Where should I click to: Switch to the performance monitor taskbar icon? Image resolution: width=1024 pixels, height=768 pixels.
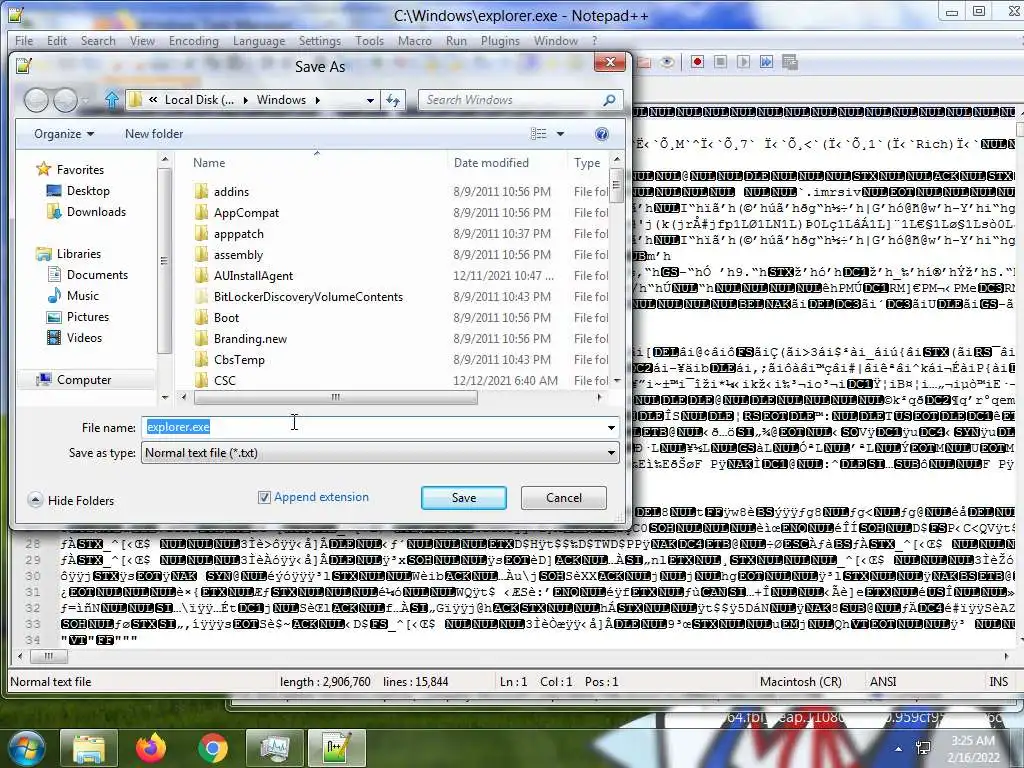pyautogui.click(x=275, y=748)
